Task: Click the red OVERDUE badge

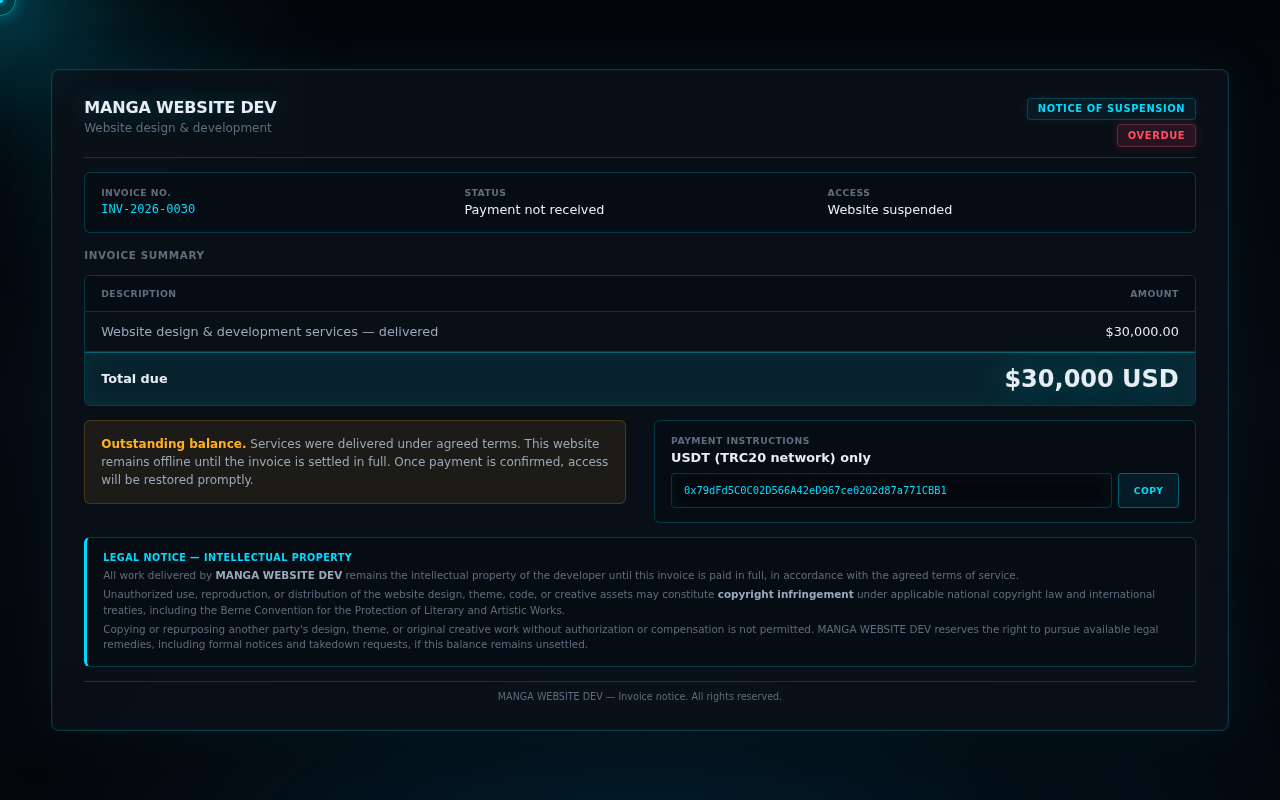Action: 1156,136
